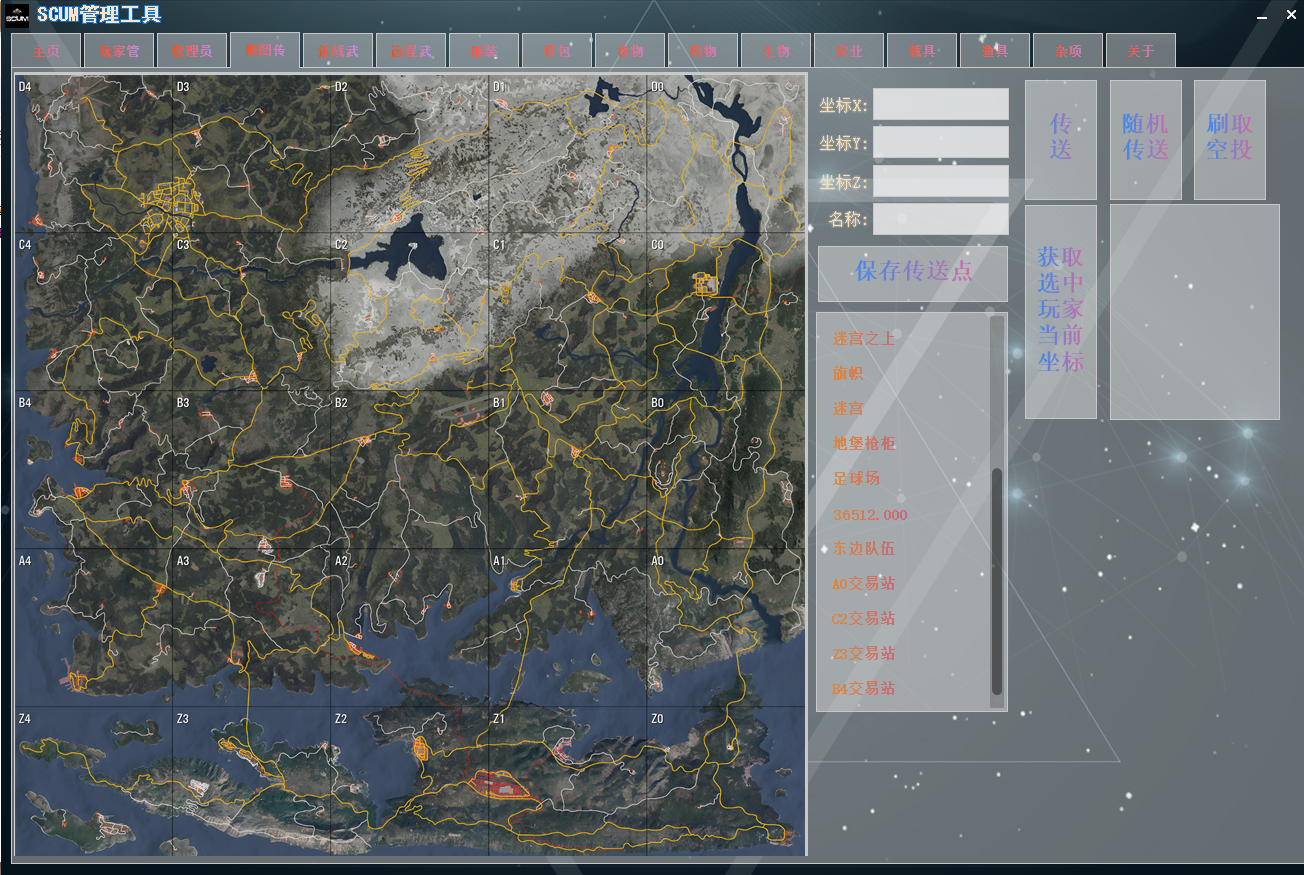Screen dimensions: 1304x875
Task: Focus the 名称 name input field
Action: click(x=941, y=219)
